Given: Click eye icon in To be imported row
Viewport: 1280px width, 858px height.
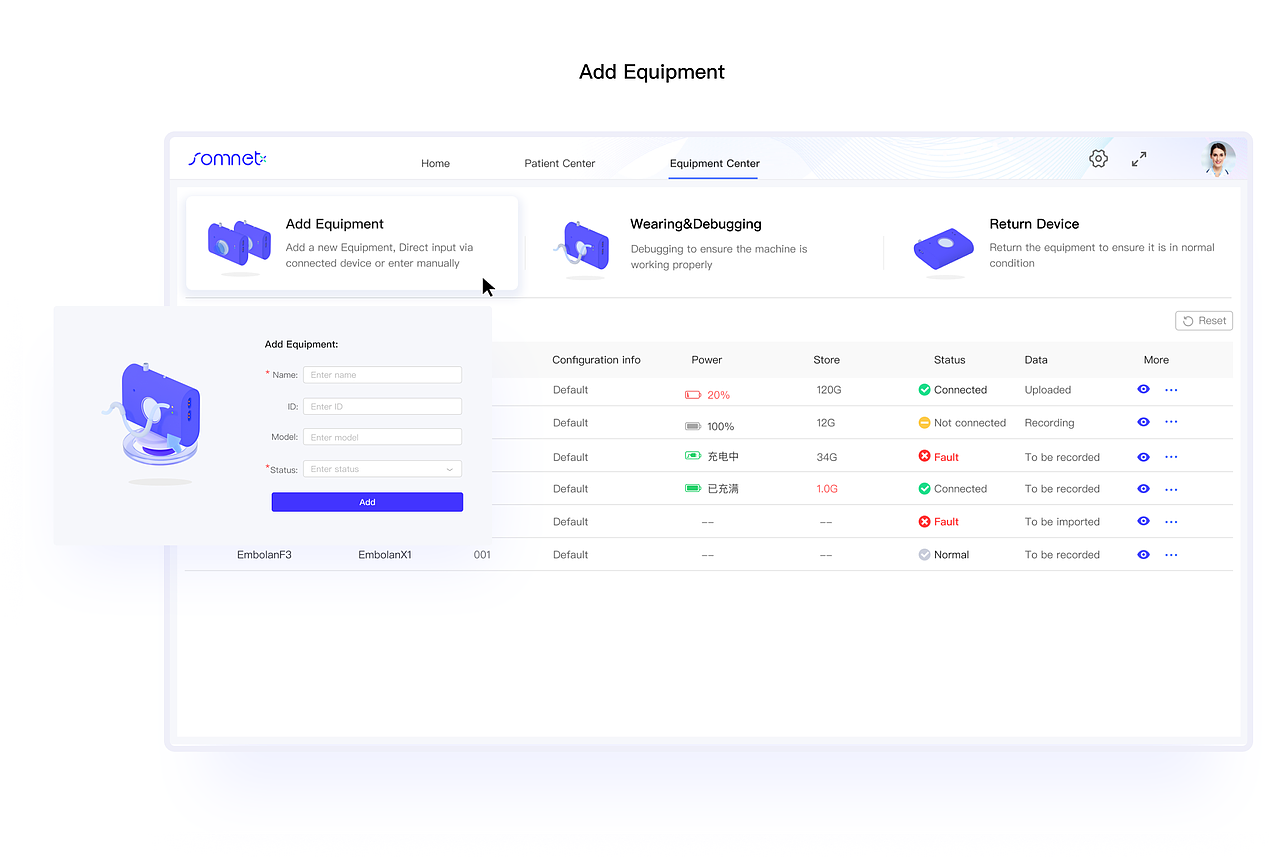Looking at the screenshot, I should 1144,521.
